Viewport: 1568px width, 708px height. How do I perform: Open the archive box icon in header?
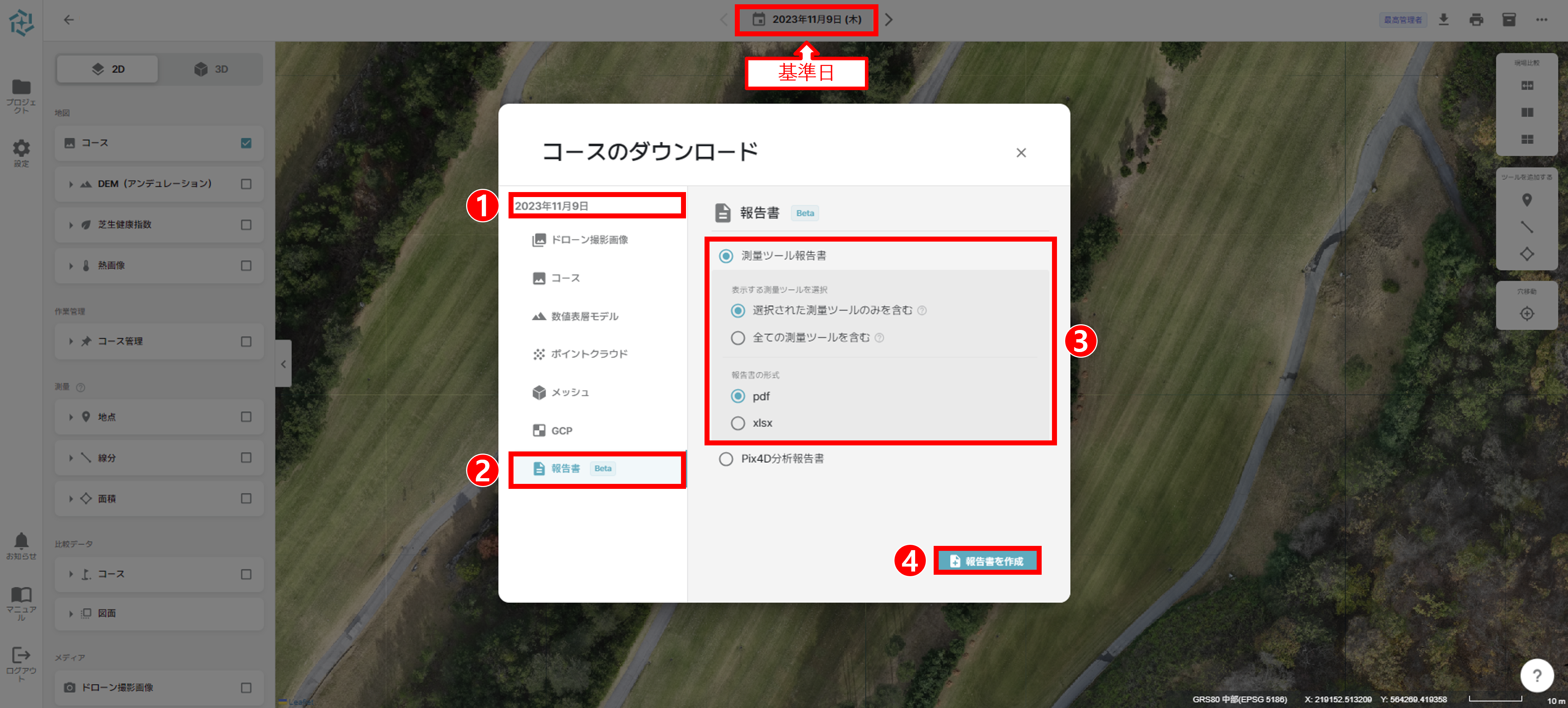point(1508,20)
